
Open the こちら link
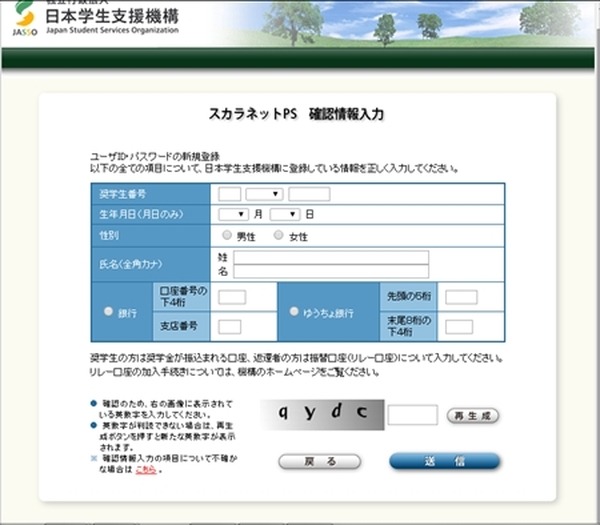146,469
